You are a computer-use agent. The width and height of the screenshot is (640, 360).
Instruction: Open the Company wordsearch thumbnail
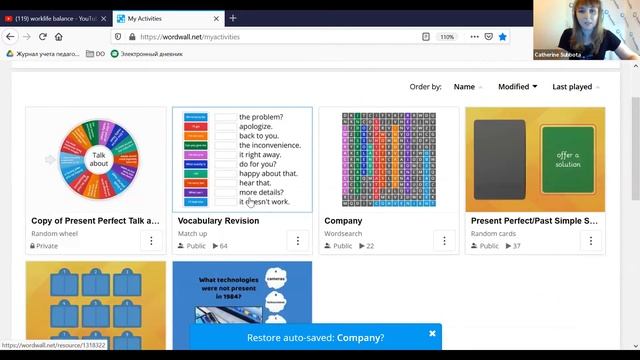(389, 160)
